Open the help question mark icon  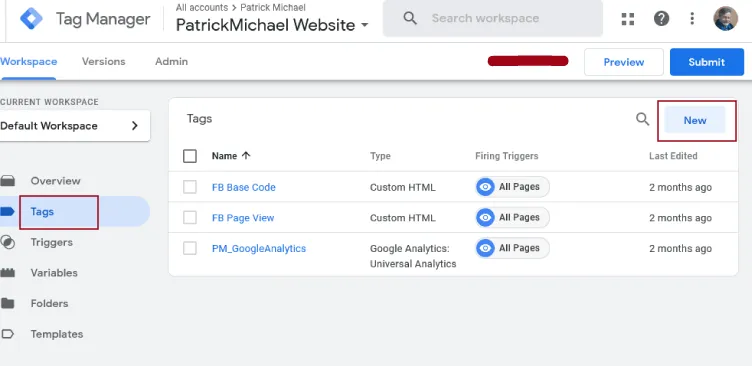coord(661,19)
